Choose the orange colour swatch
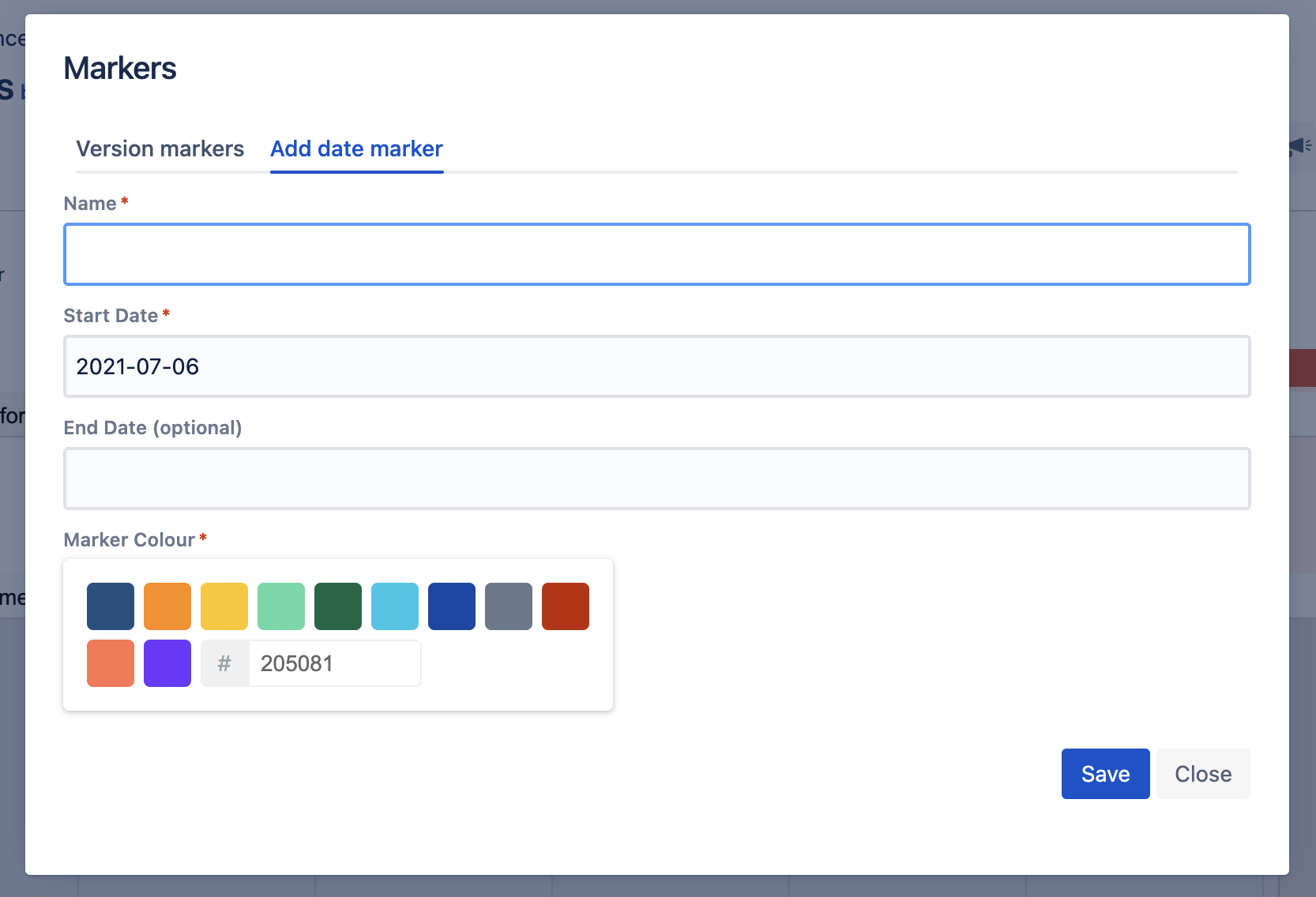Viewport: 1316px width, 897px height. pyautogui.click(x=167, y=606)
